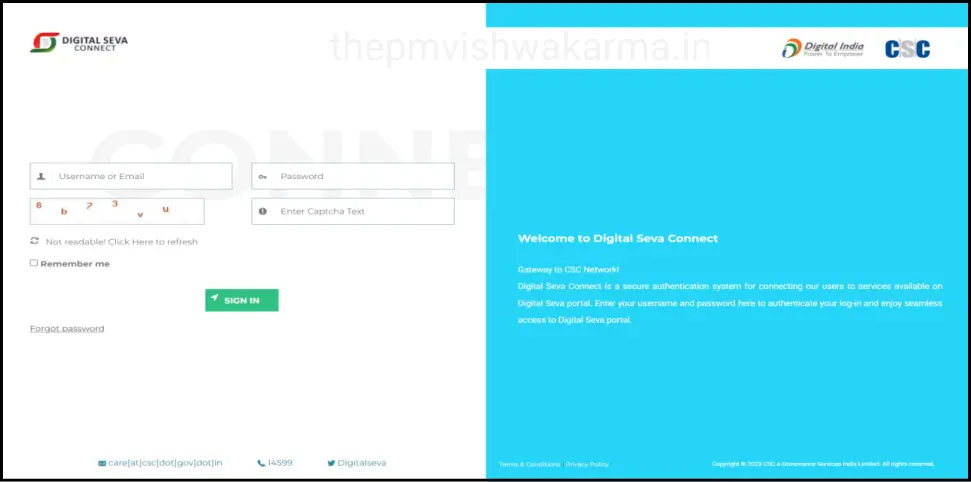Click the Gateway to CSC Network! text
The height and width of the screenshot is (482, 971).
coord(568,270)
